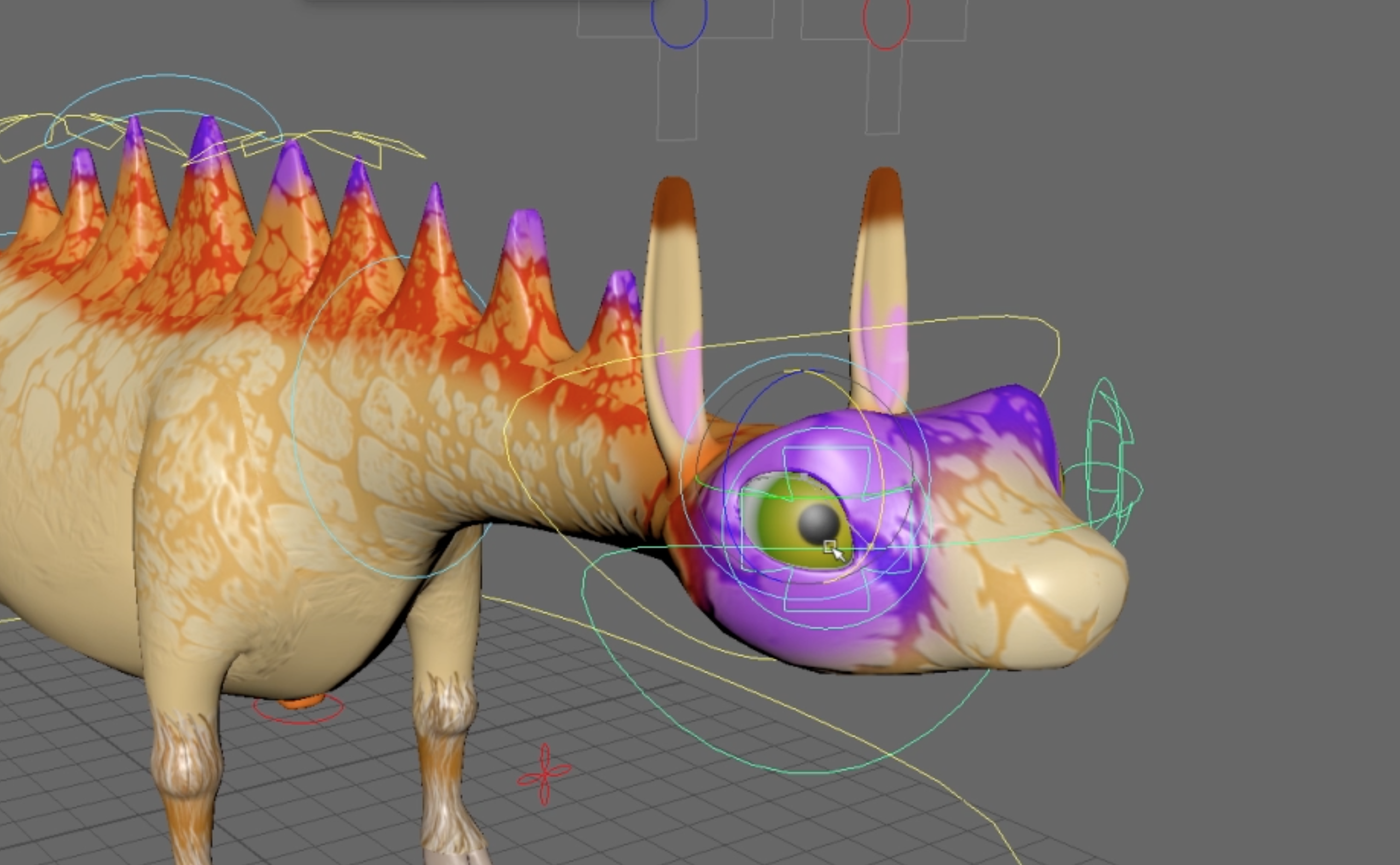
Task: Select the red ring control under the belly
Action: 299,710
